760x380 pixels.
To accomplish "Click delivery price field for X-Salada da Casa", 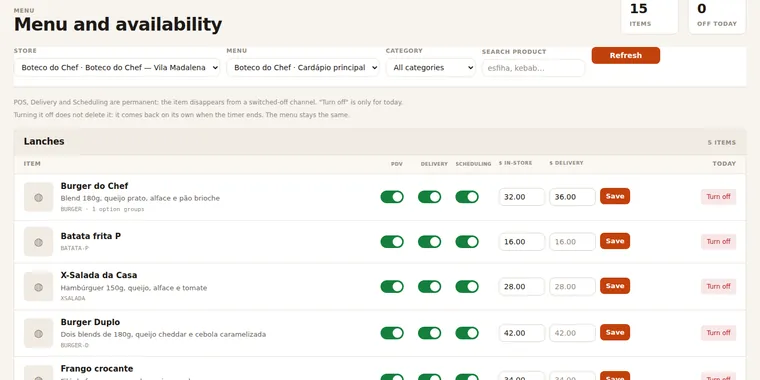I will 572,286.
